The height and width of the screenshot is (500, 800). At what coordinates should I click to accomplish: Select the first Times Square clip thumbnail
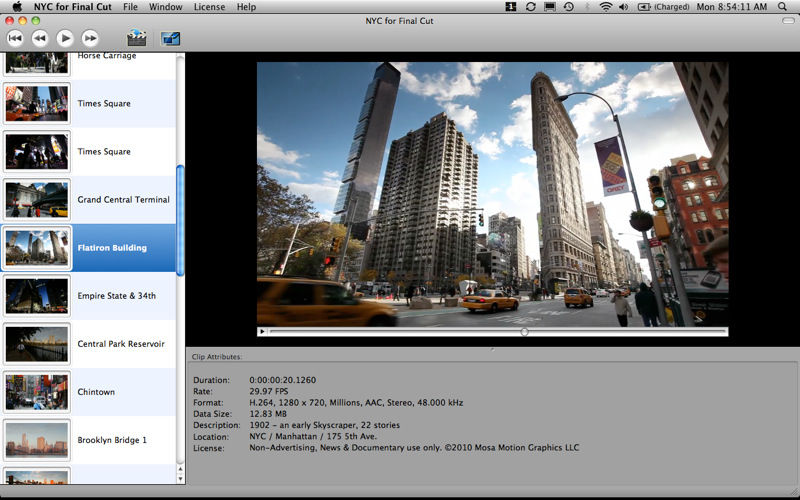tap(36, 104)
